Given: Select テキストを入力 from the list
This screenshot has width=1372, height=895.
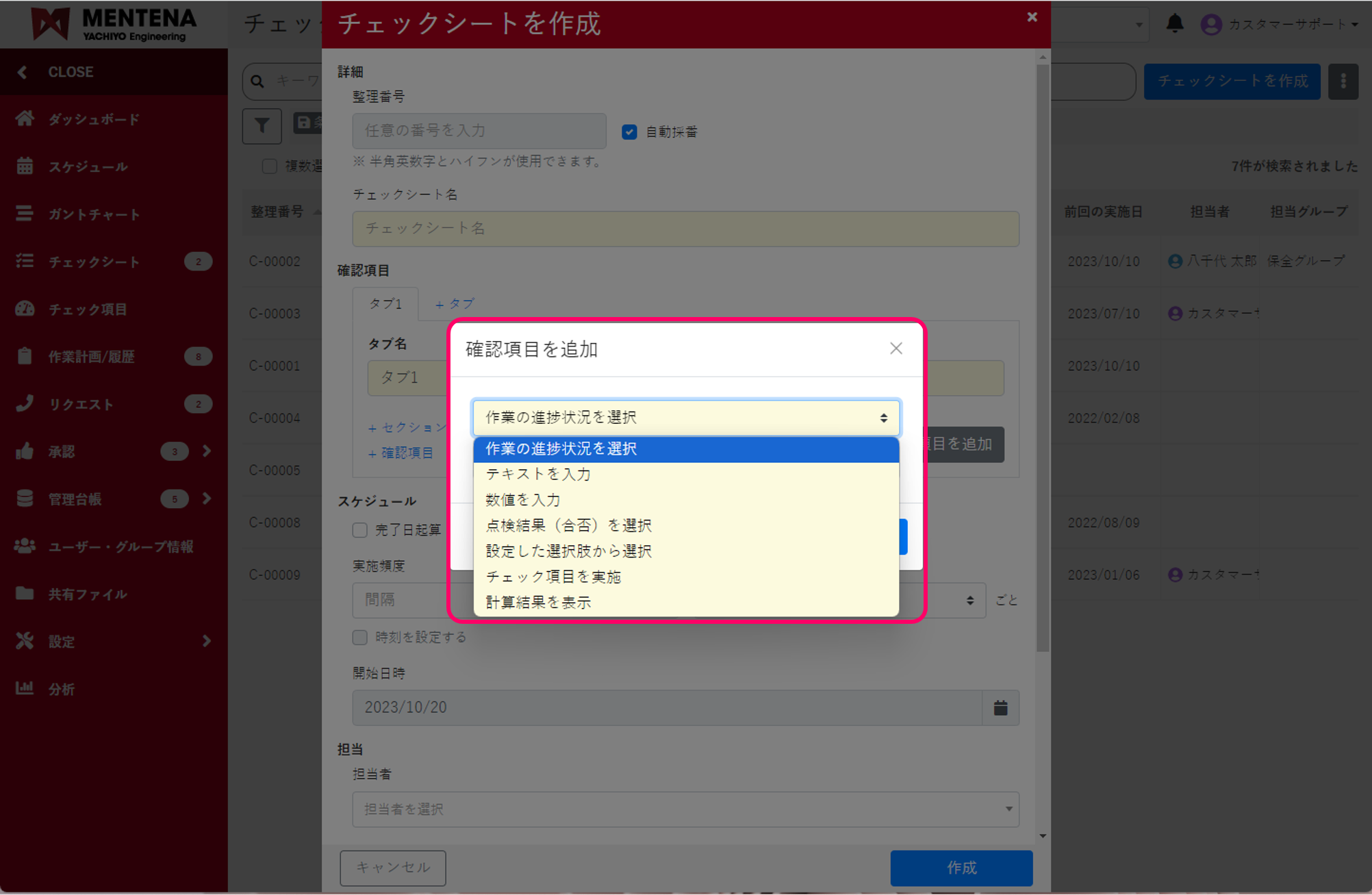Looking at the screenshot, I should (x=536, y=474).
